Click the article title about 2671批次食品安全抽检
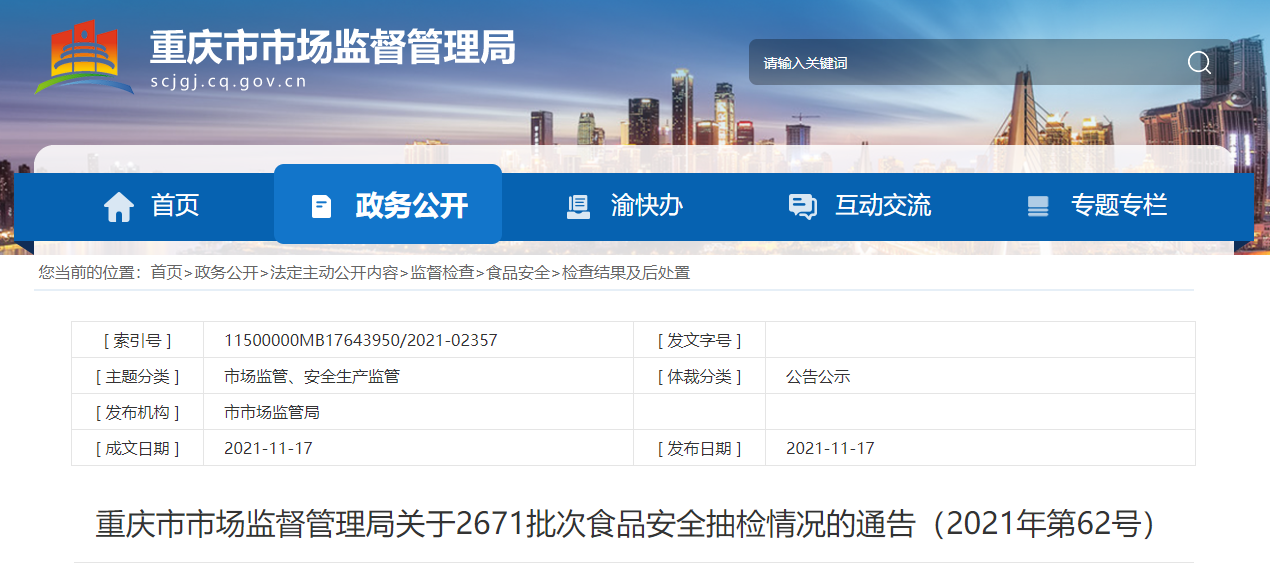Viewport: 1270px width, 575px height. pyautogui.click(x=632, y=524)
